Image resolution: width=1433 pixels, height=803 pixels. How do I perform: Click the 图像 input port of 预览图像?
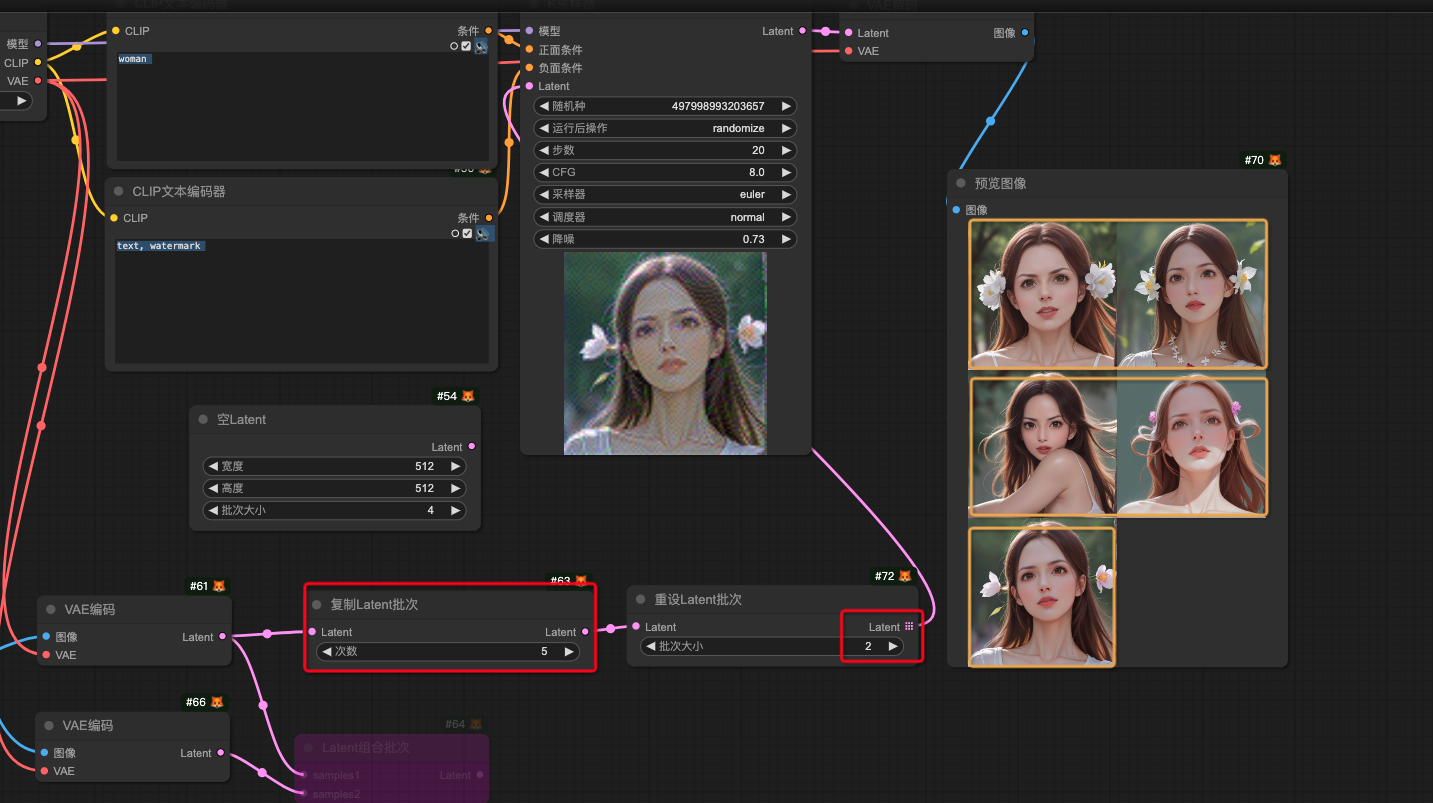(x=957, y=210)
